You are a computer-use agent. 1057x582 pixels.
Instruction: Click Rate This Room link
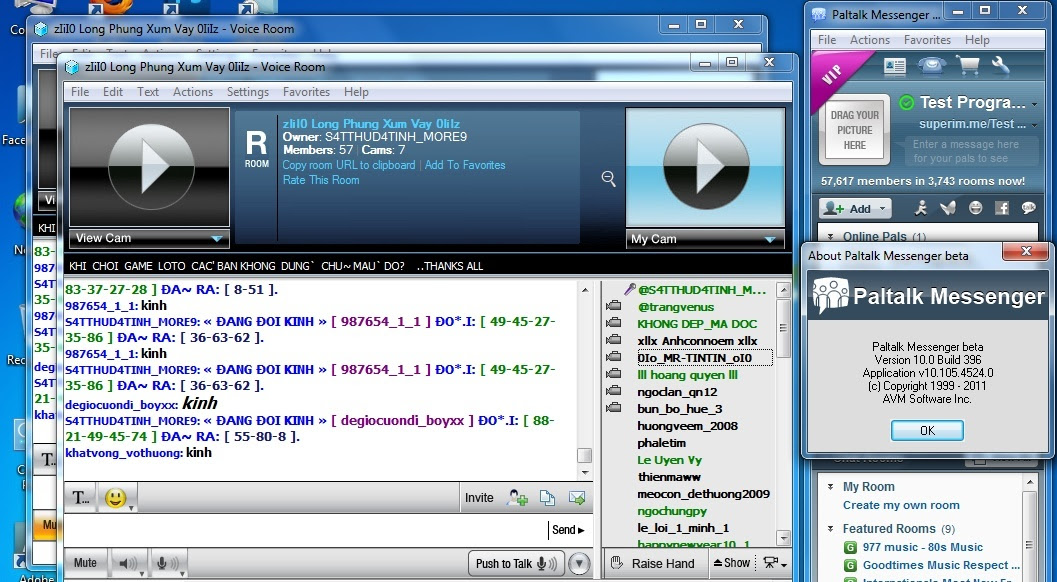point(321,180)
